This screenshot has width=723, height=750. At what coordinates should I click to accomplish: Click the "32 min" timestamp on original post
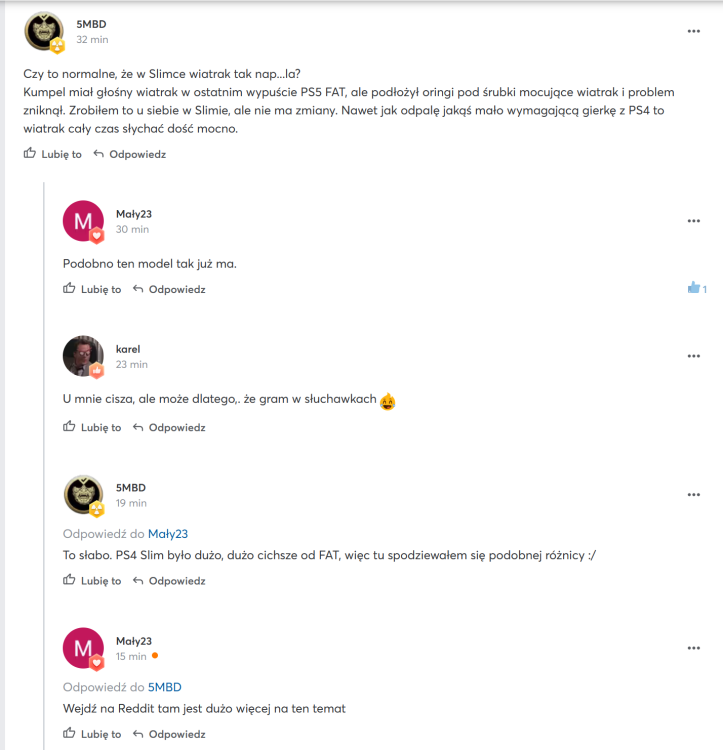pos(92,40)
